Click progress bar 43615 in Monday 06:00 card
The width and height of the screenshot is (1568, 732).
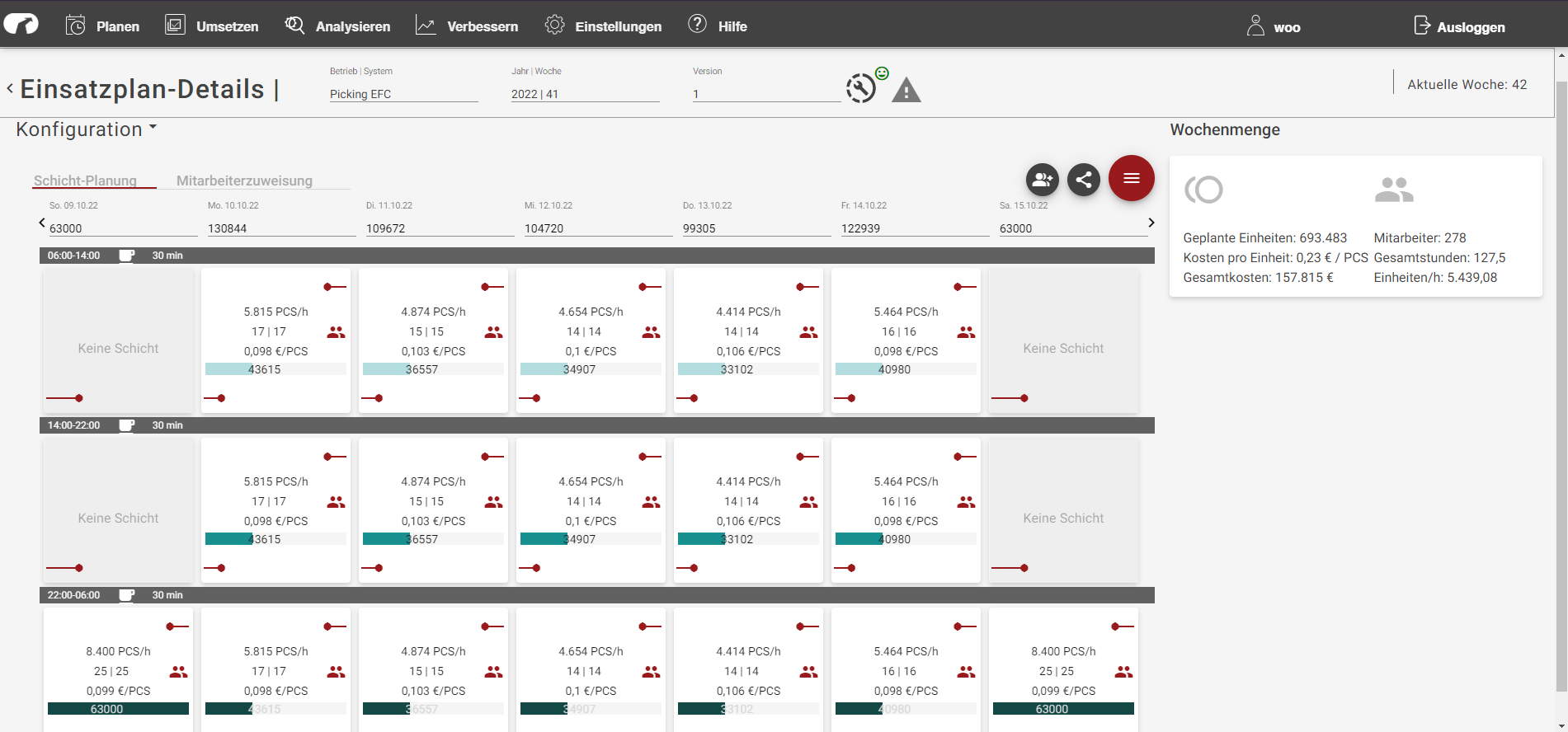coord(275,369)
